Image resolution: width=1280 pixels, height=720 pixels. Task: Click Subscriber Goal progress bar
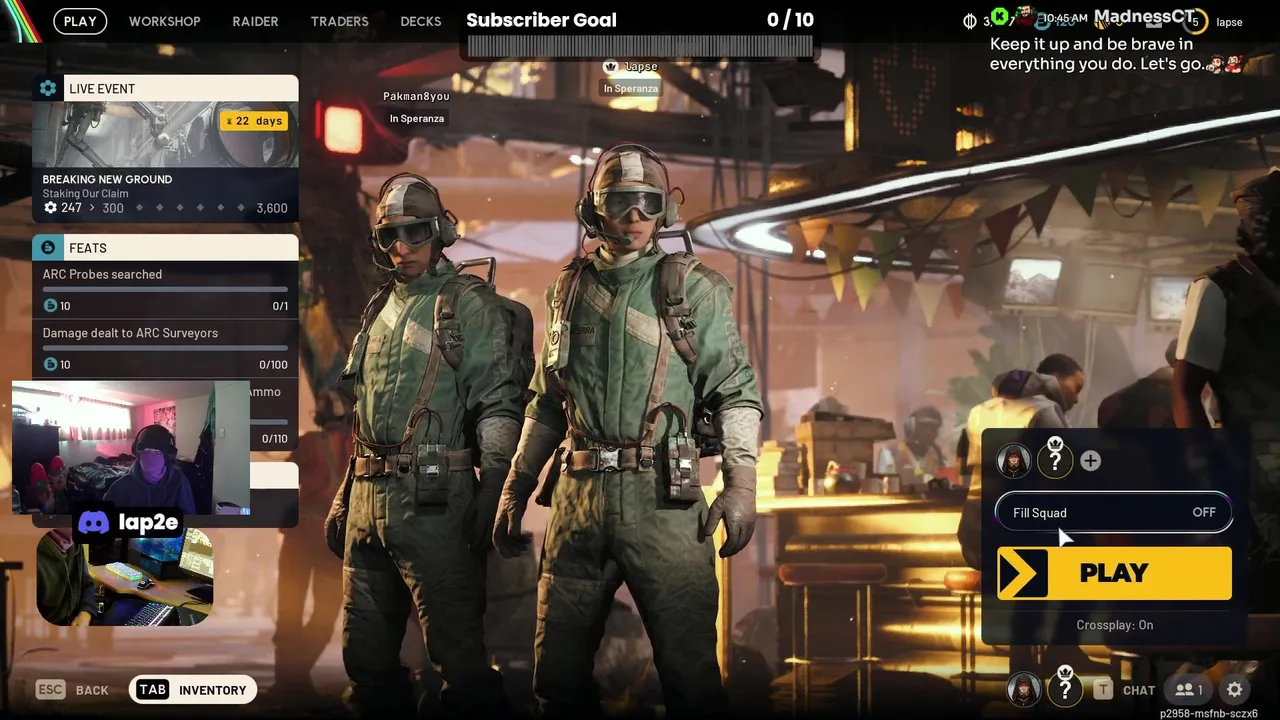click(640, 47)
